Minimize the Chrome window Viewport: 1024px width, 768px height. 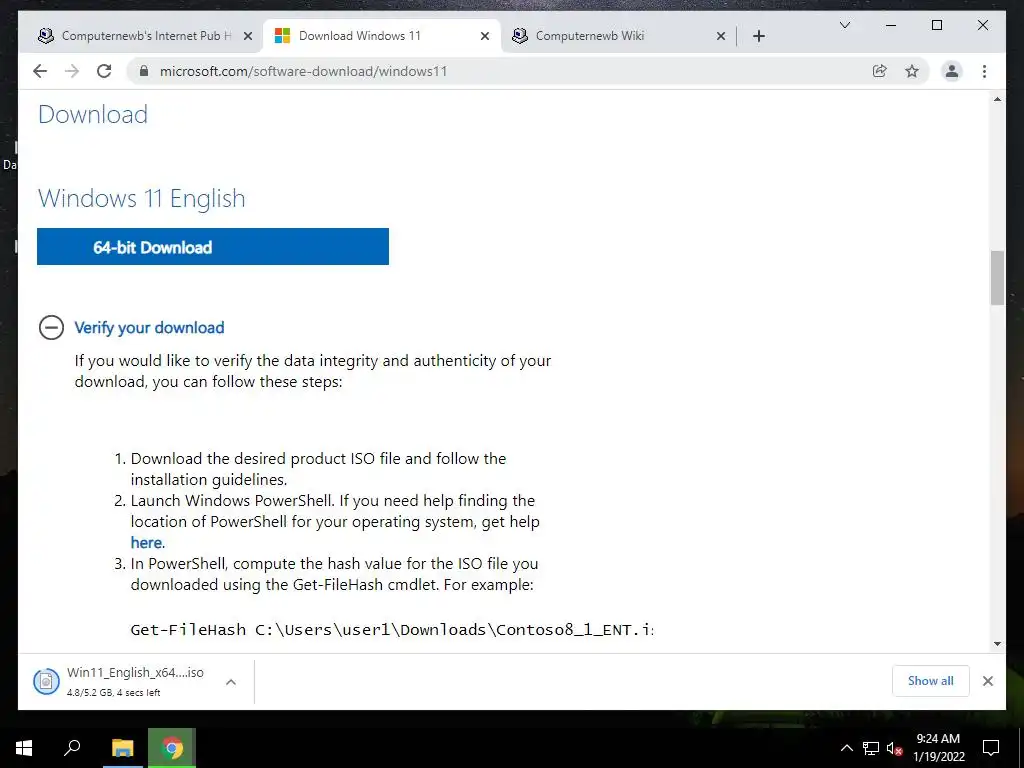891,25
